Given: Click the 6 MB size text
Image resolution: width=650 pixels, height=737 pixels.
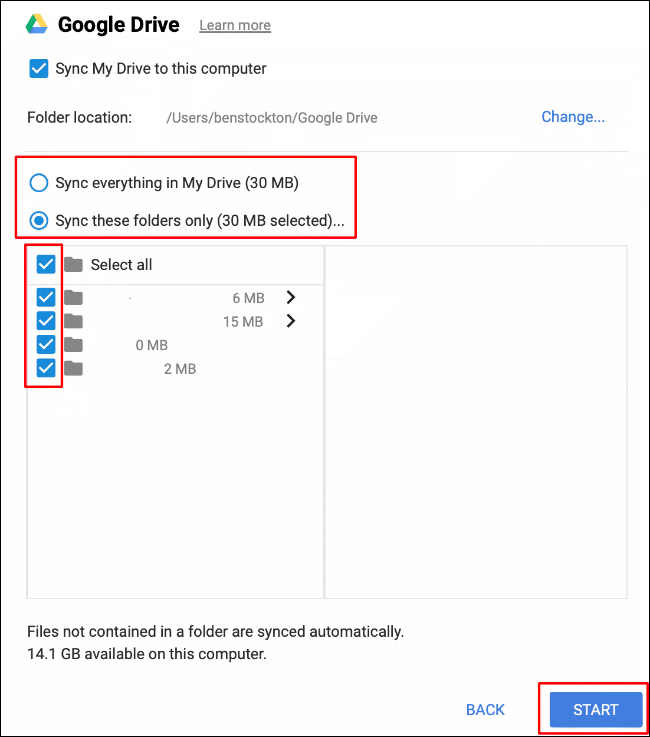Looking at the screenshot, I should [248, 298].
